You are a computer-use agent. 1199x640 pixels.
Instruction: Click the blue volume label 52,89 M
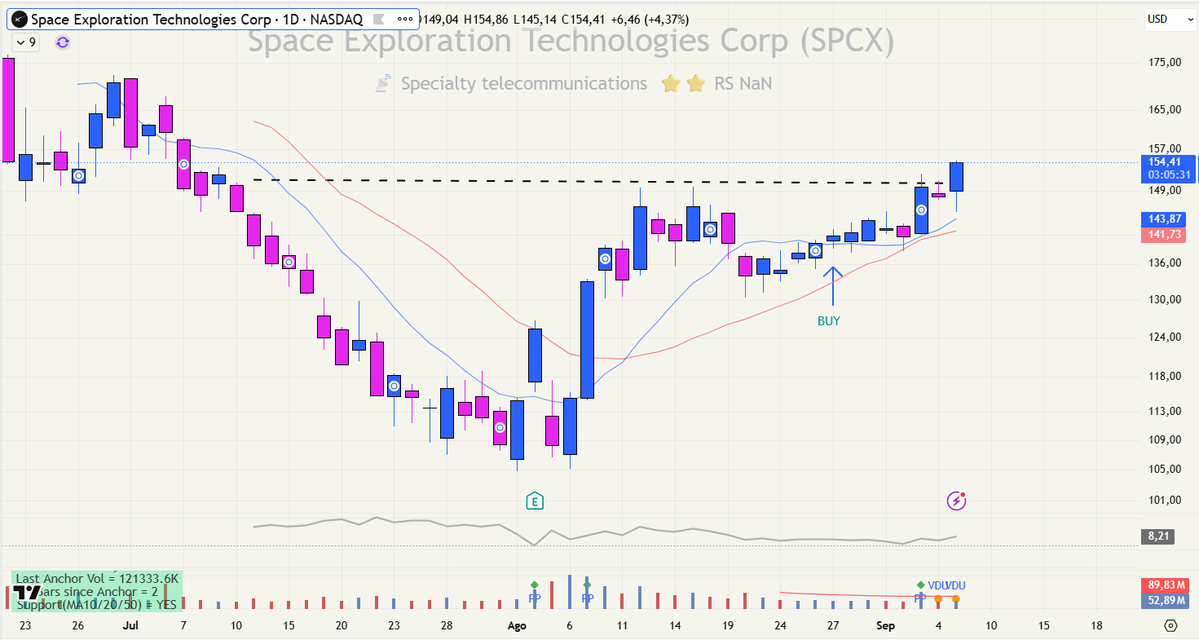tap(1167, 601)
